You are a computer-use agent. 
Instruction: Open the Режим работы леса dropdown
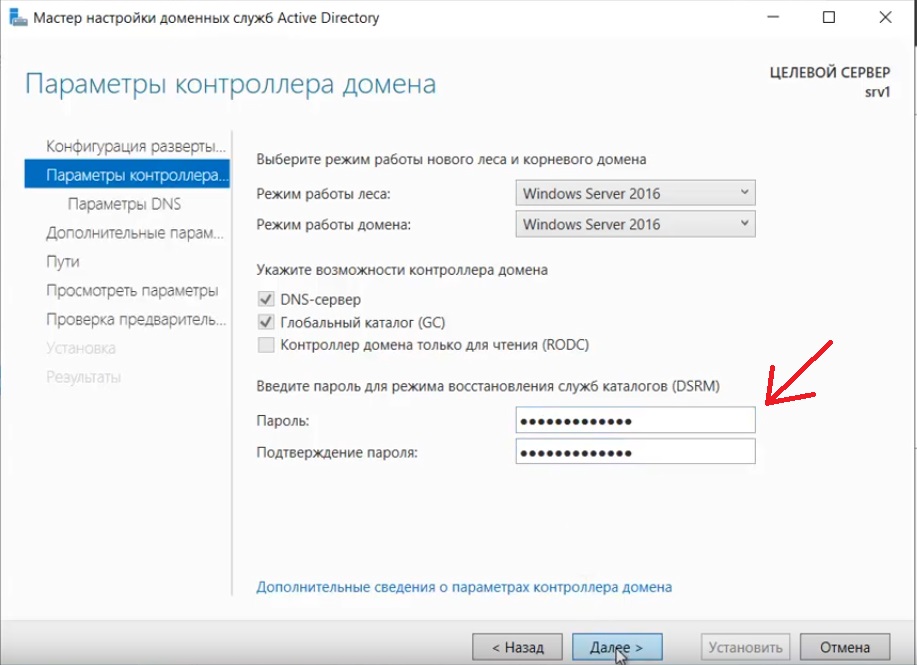[635, 193]
